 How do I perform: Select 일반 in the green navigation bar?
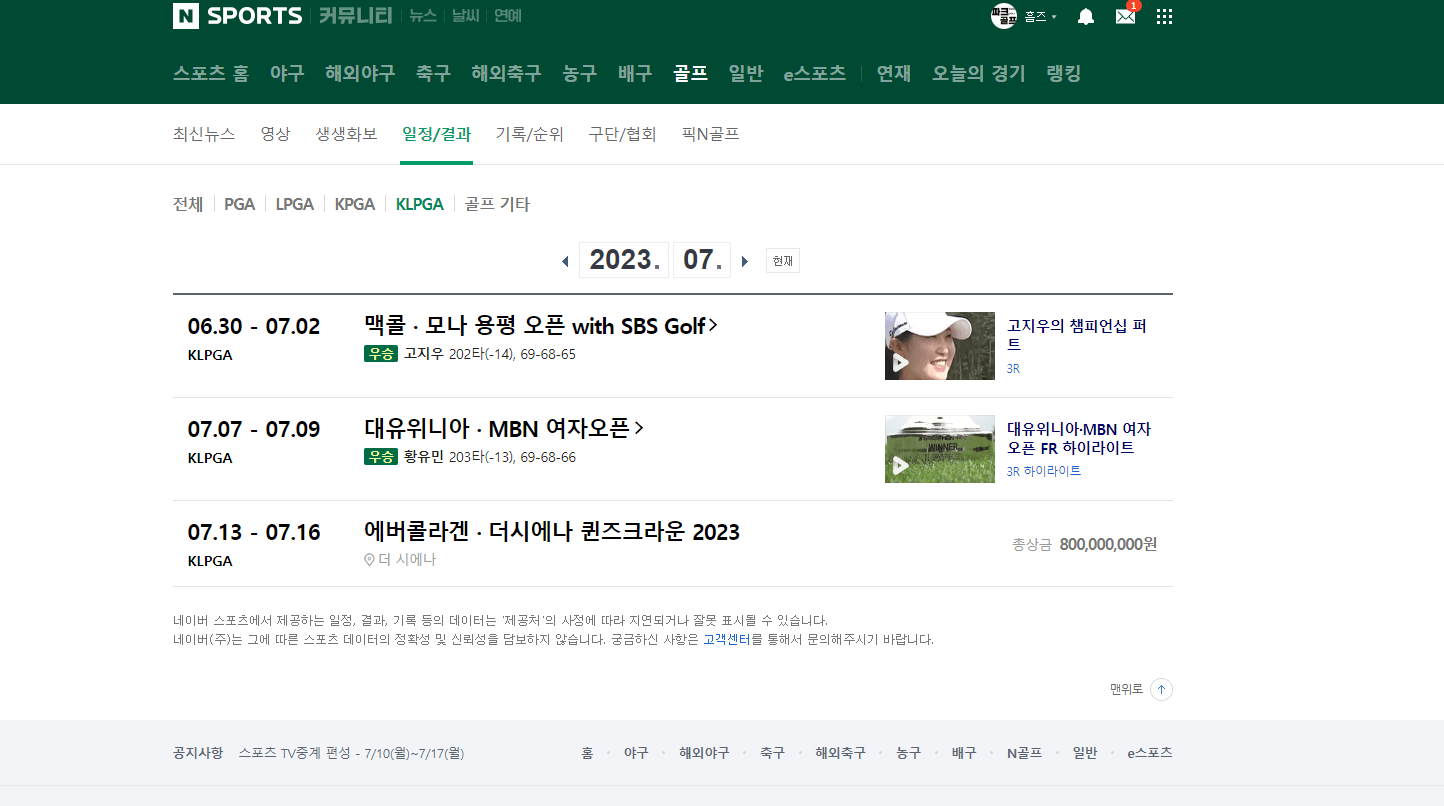(746, 73)
